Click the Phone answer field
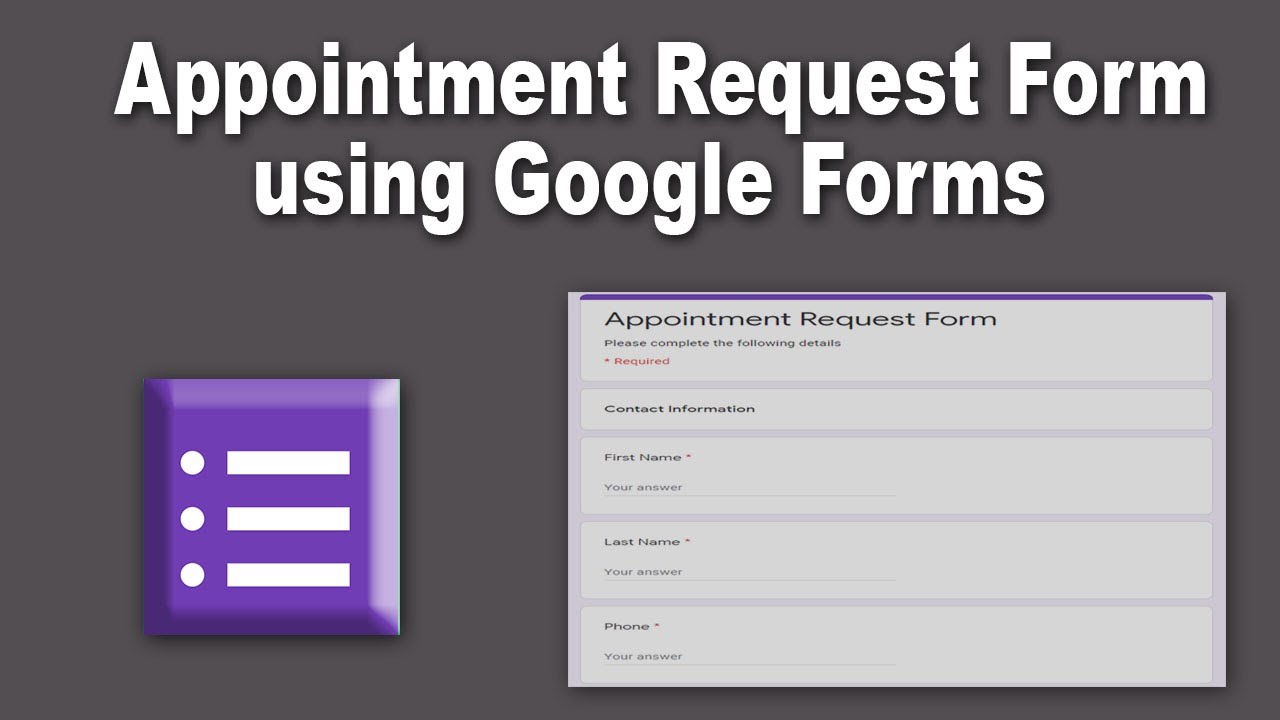The width and height of the screenshot is (1280, 720). (749, 657)
